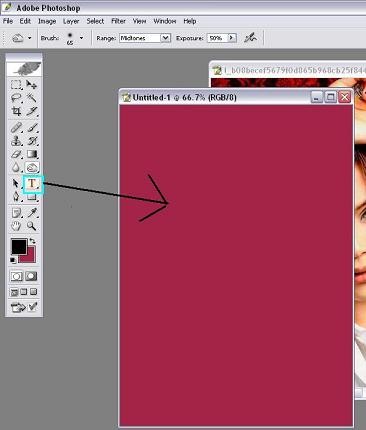The width and height of the screenshot is (366, 430).
Task: Select the Type tool
Action: tap(32, 184)
